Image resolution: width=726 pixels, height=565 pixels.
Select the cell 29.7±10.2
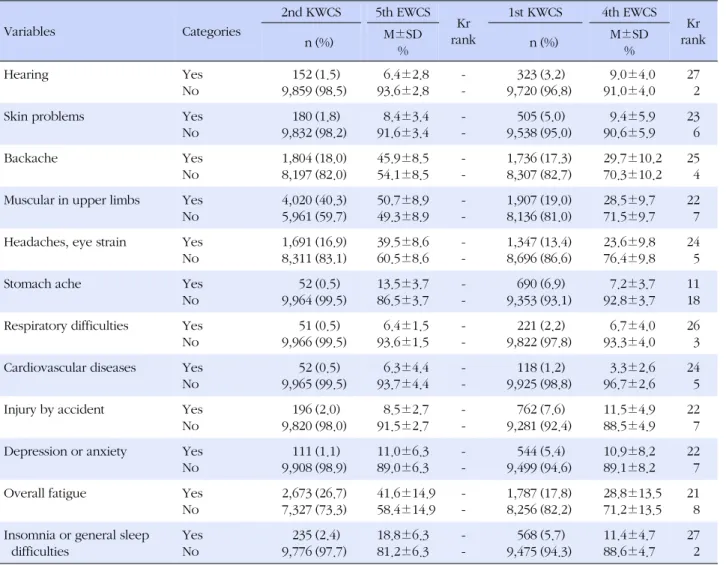coord(632,158)
